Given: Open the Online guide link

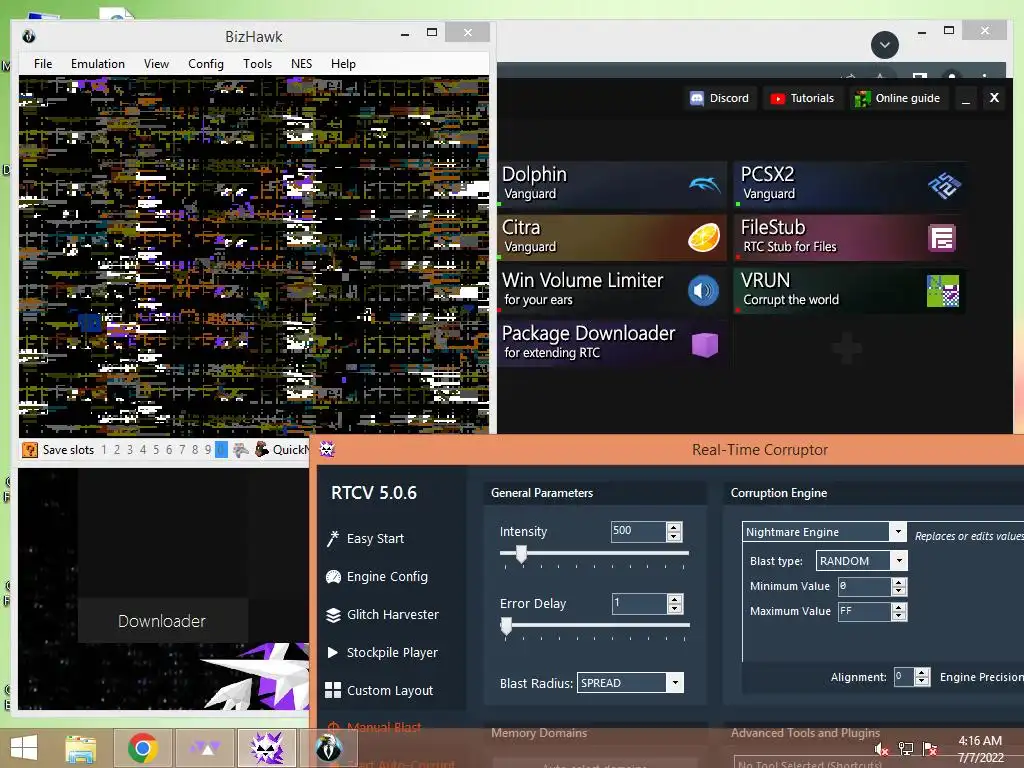Looking at the screenshot, I should click(899, 98).
